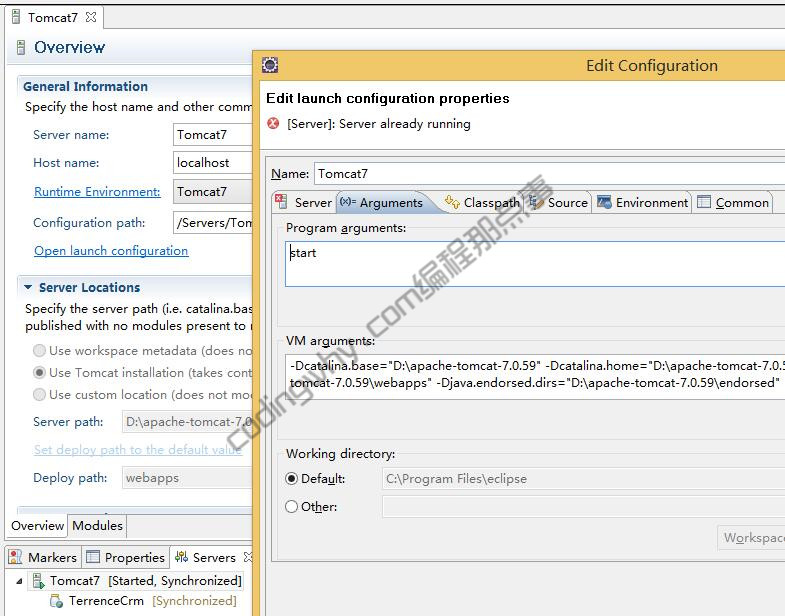The width and height of the screenshot is (785, 616).
Task: Click the Tomcat7 started server icon in Servers view
Action: click(x=39, y=581)
